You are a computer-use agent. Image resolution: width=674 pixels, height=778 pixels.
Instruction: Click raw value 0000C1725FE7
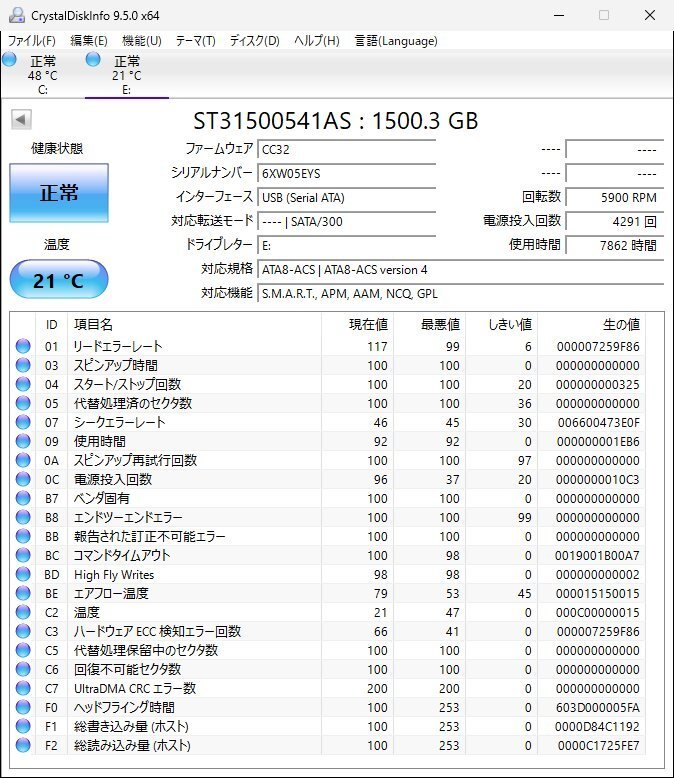pyautogui.click(x=599, y=746)
